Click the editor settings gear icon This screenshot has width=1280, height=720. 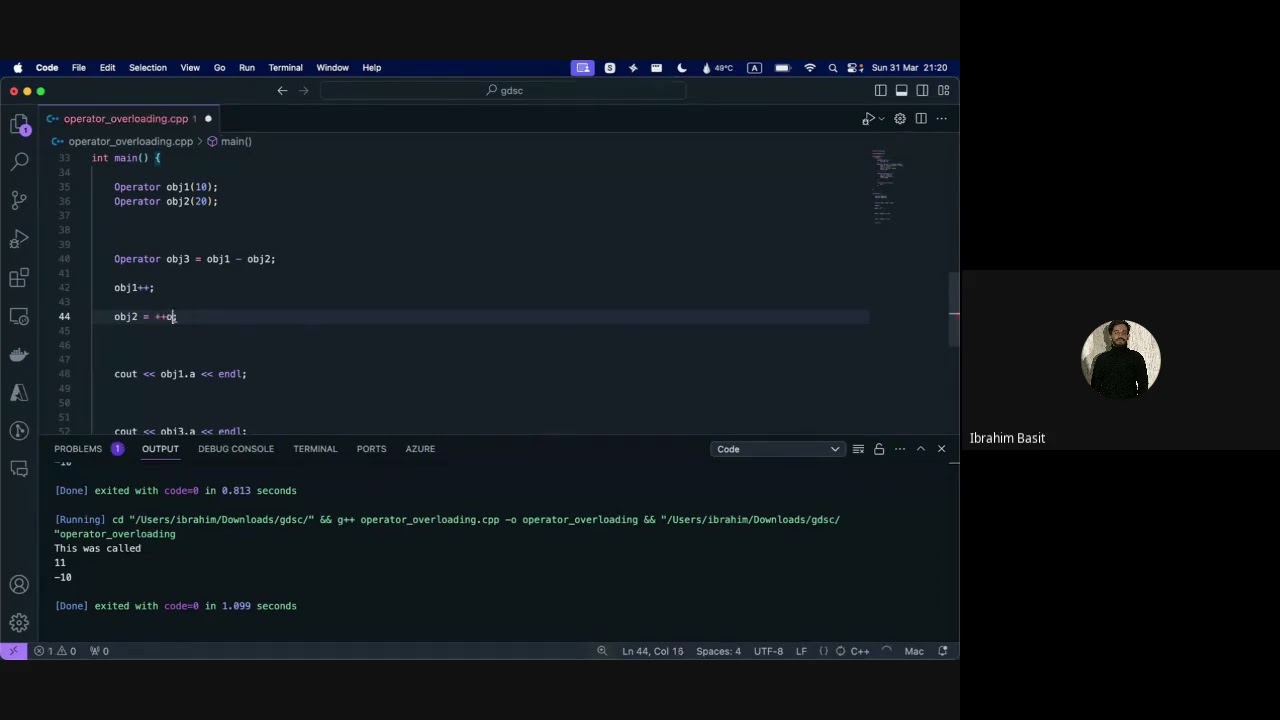900,119
